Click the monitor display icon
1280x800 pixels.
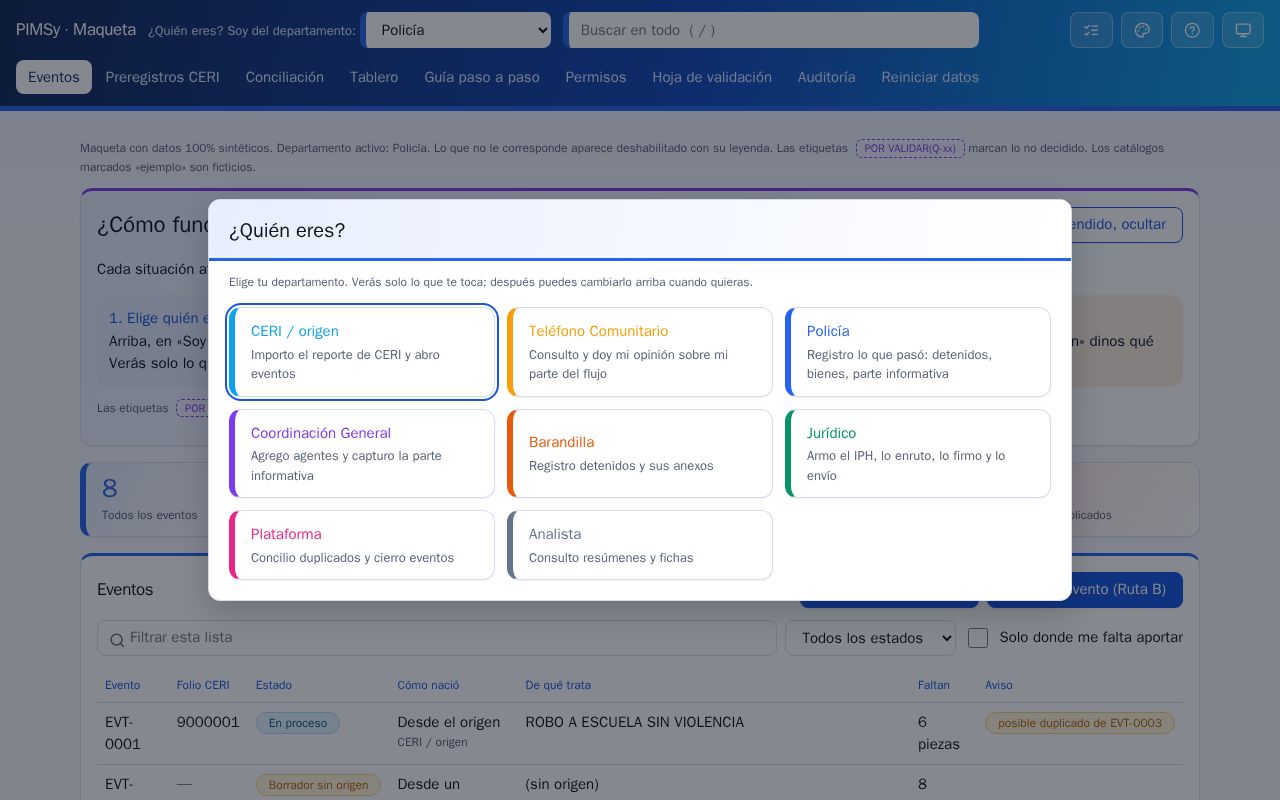1243,30
